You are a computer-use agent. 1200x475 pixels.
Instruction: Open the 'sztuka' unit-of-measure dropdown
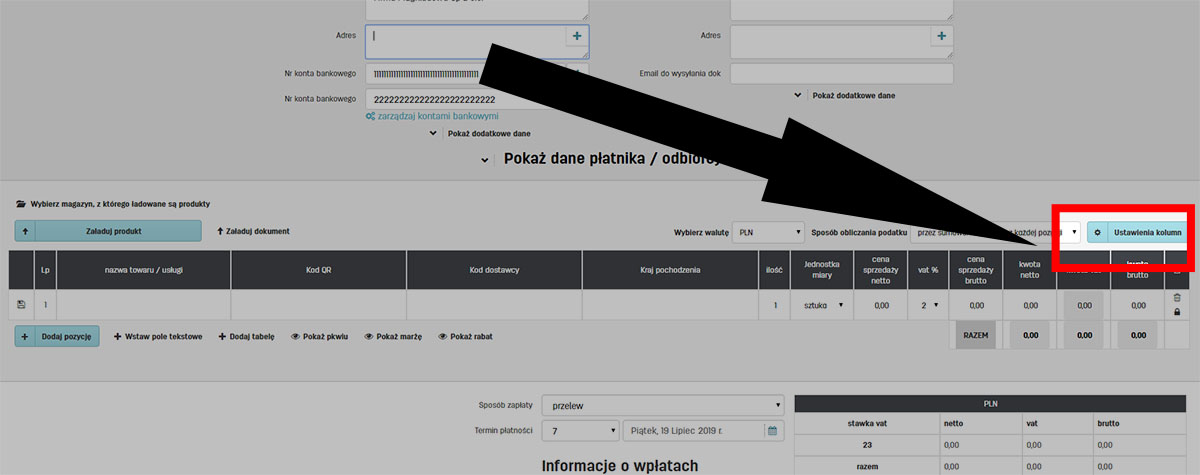[822, 305]
